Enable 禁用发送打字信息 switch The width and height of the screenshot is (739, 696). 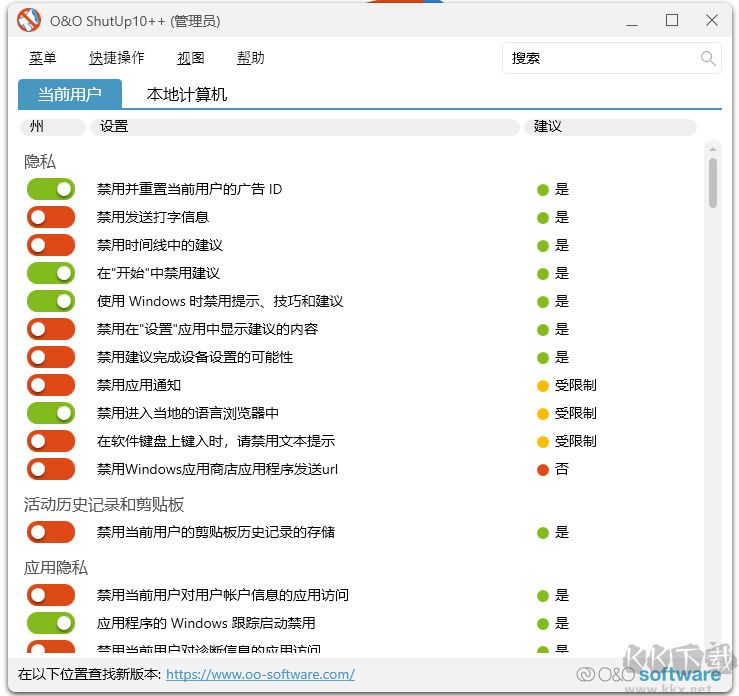click(x=51, y=217)
